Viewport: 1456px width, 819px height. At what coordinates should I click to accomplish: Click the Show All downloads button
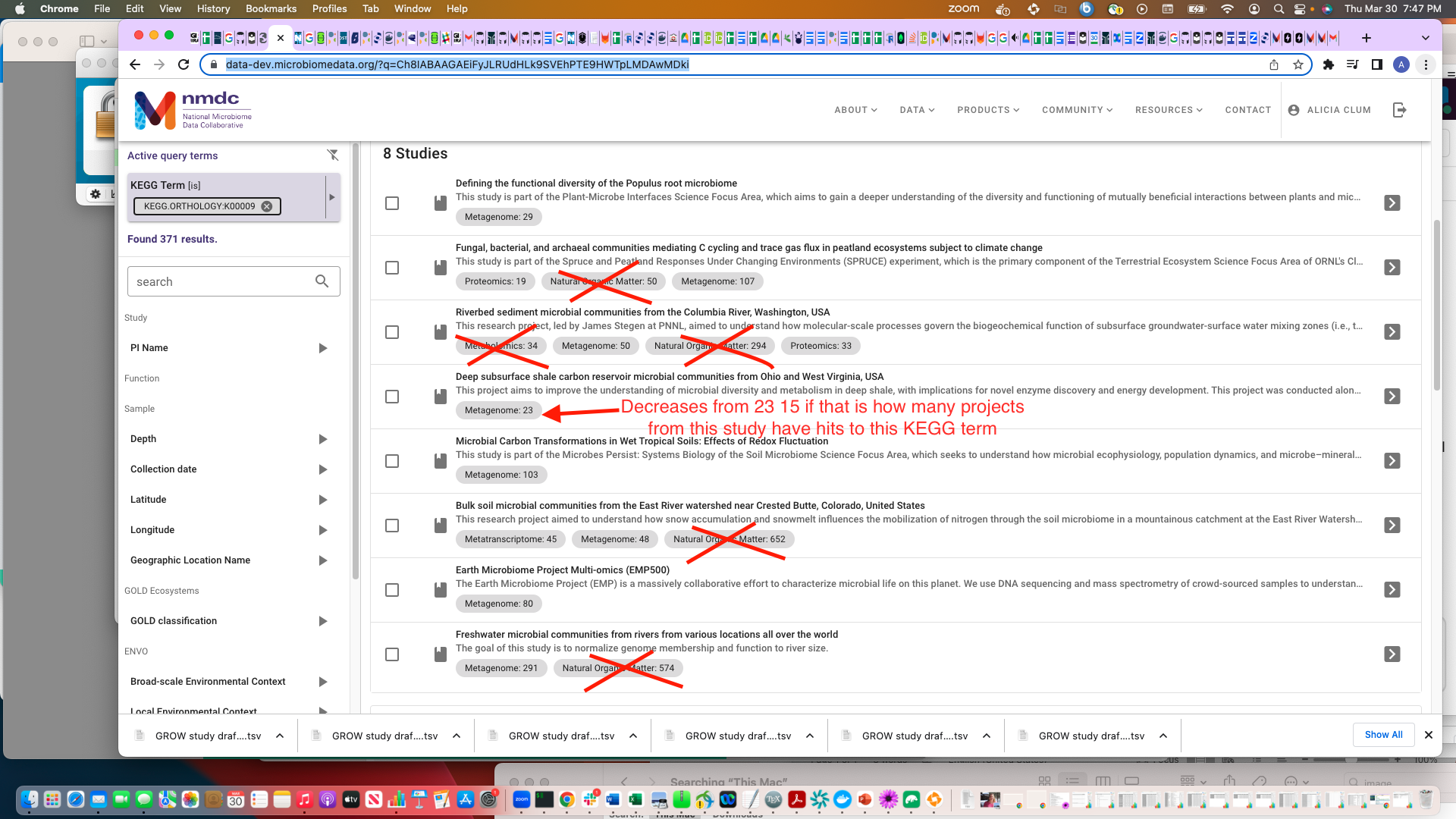1383,734
